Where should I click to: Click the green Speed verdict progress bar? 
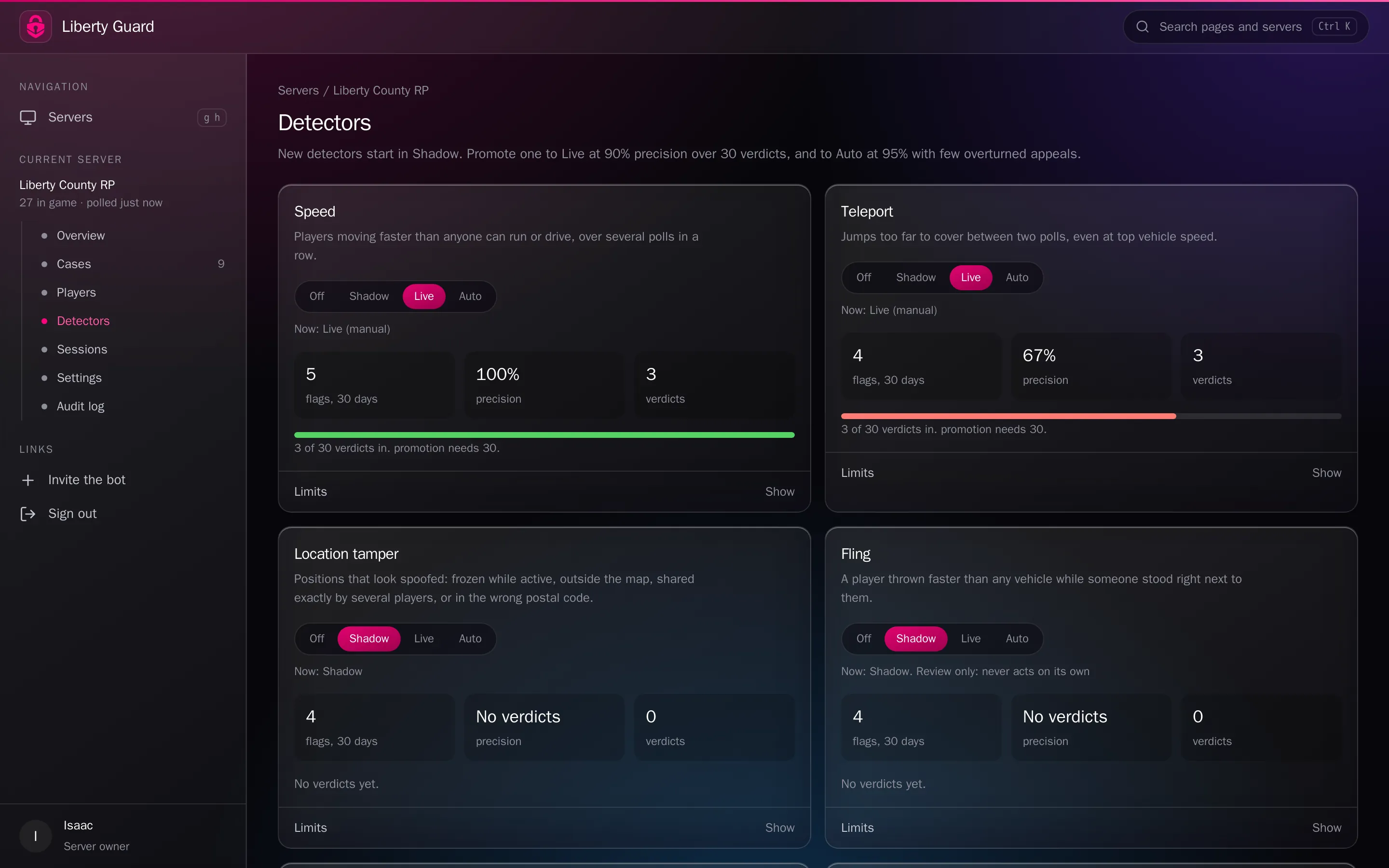click(544, 435)
